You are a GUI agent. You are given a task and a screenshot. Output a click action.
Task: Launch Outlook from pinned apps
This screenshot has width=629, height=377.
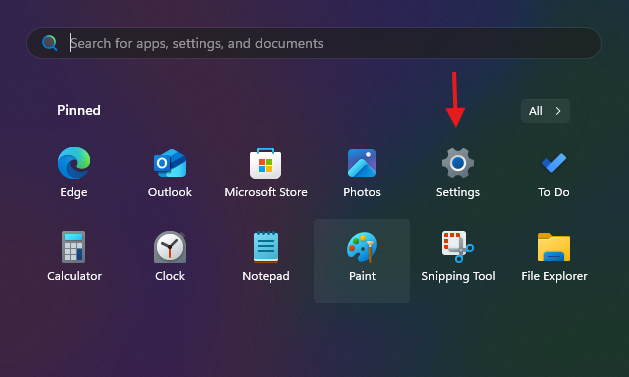pos(170,172)
